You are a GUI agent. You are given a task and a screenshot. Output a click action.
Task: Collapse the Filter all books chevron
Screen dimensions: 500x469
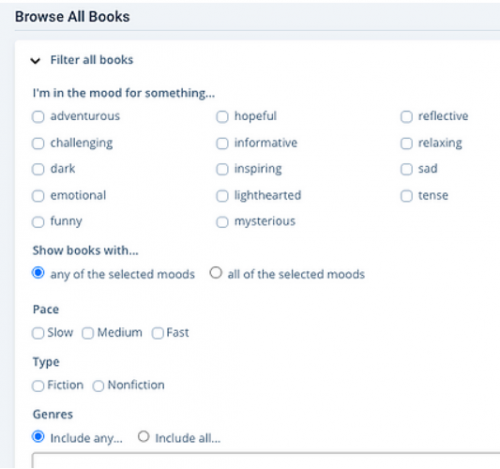pyautogui.click(x=35, y=61)
